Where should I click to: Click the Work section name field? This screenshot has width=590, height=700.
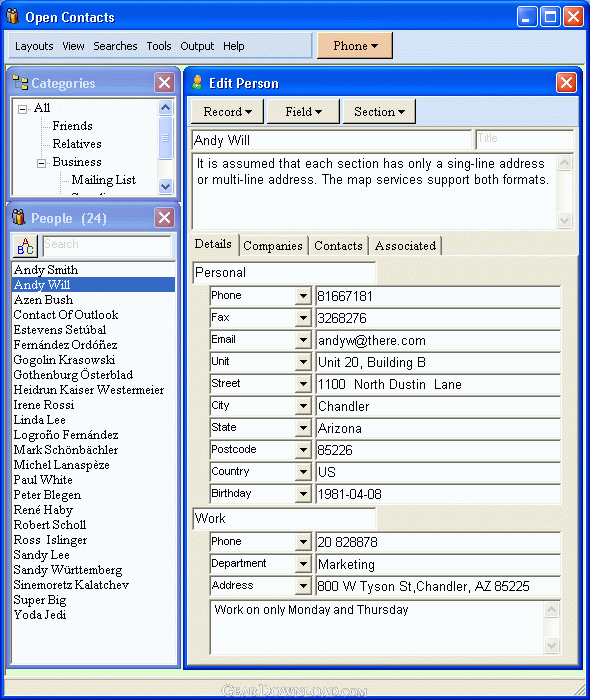click(284, 518)
